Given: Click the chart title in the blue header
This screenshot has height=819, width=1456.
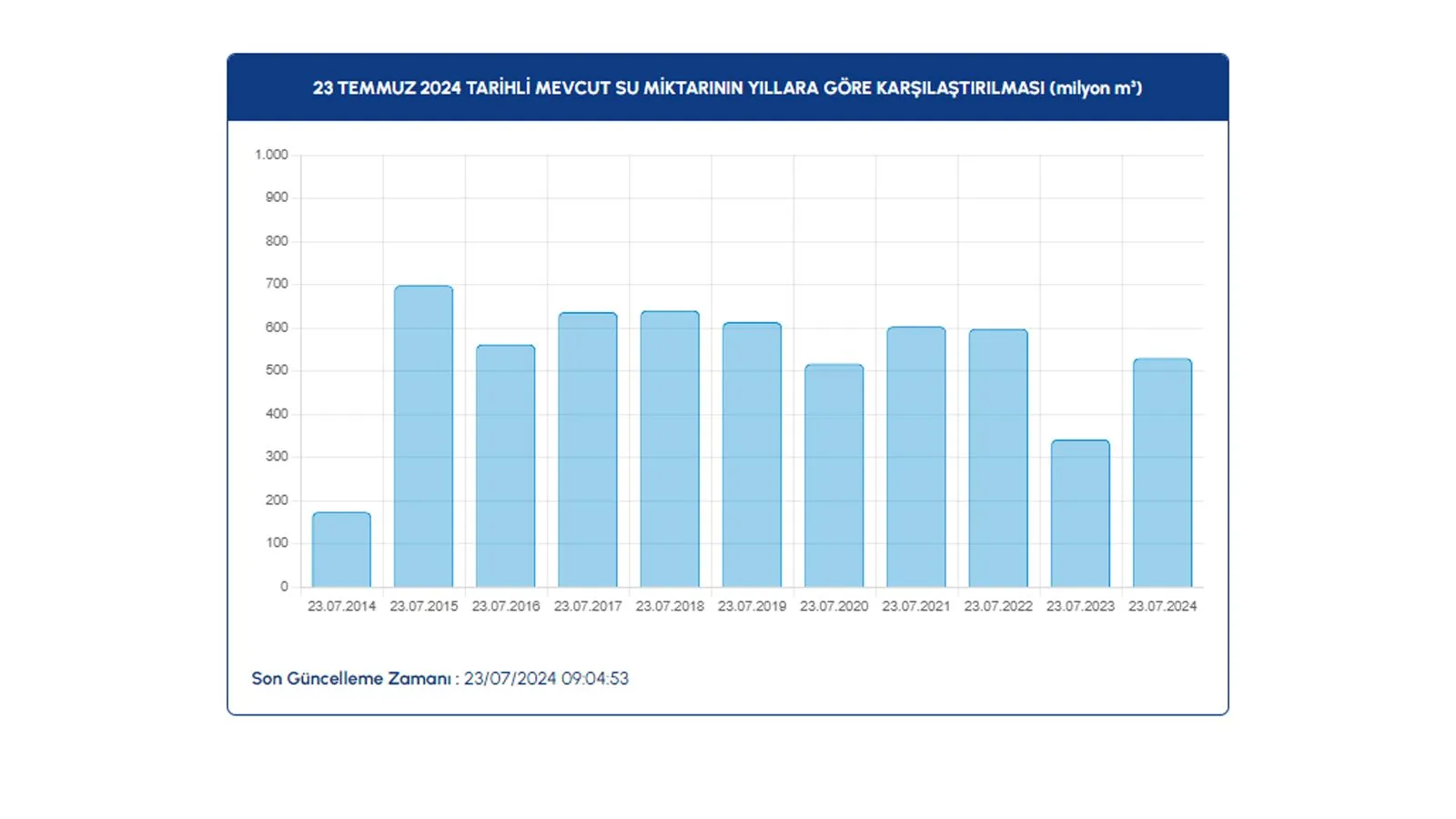Looking at the screenshot, I should click(727, 88).
